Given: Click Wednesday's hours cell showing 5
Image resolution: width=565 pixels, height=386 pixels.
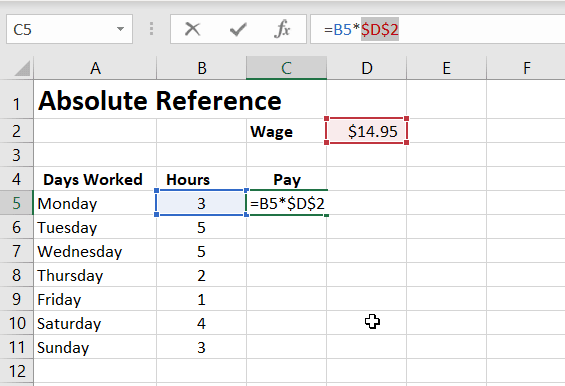Looking at the screenshot, I should click(x=201, y=251).
